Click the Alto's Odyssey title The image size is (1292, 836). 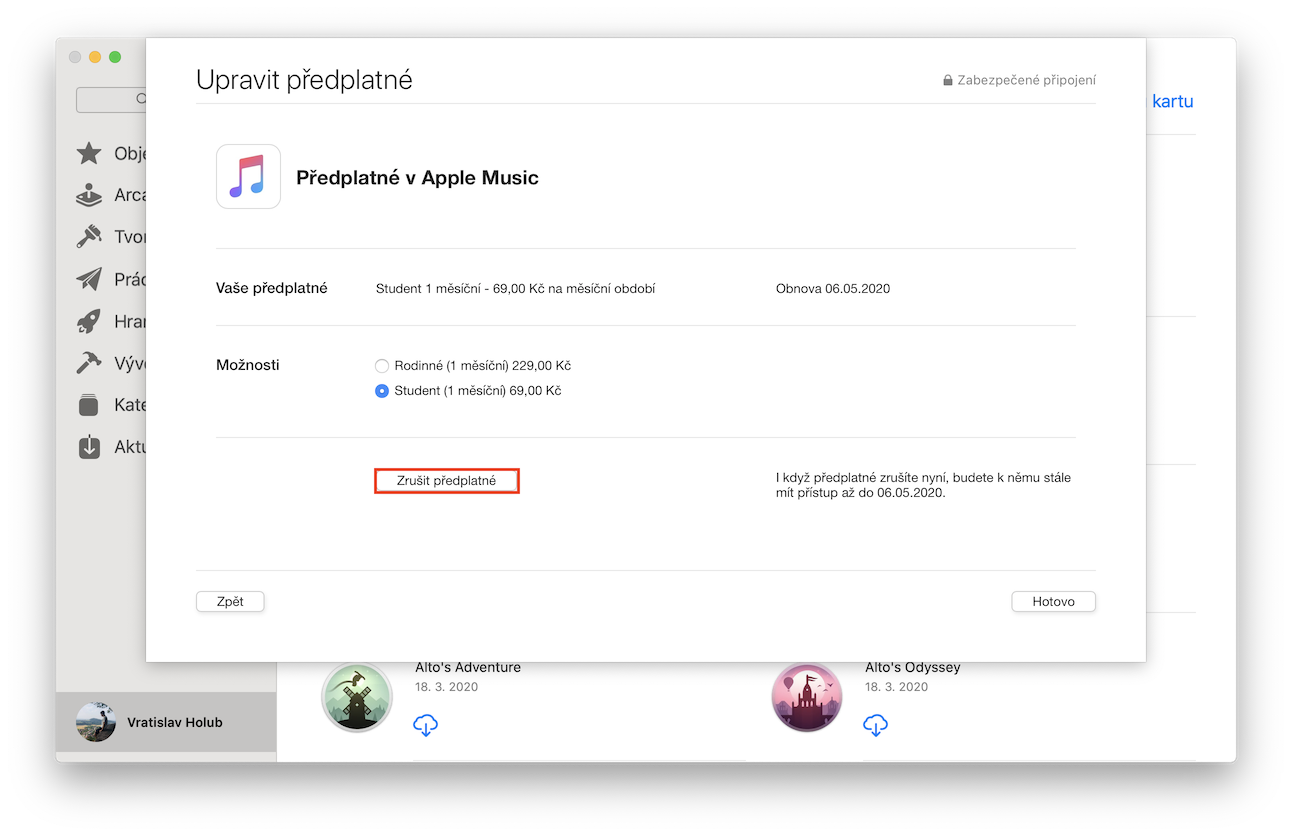point(913,668)
